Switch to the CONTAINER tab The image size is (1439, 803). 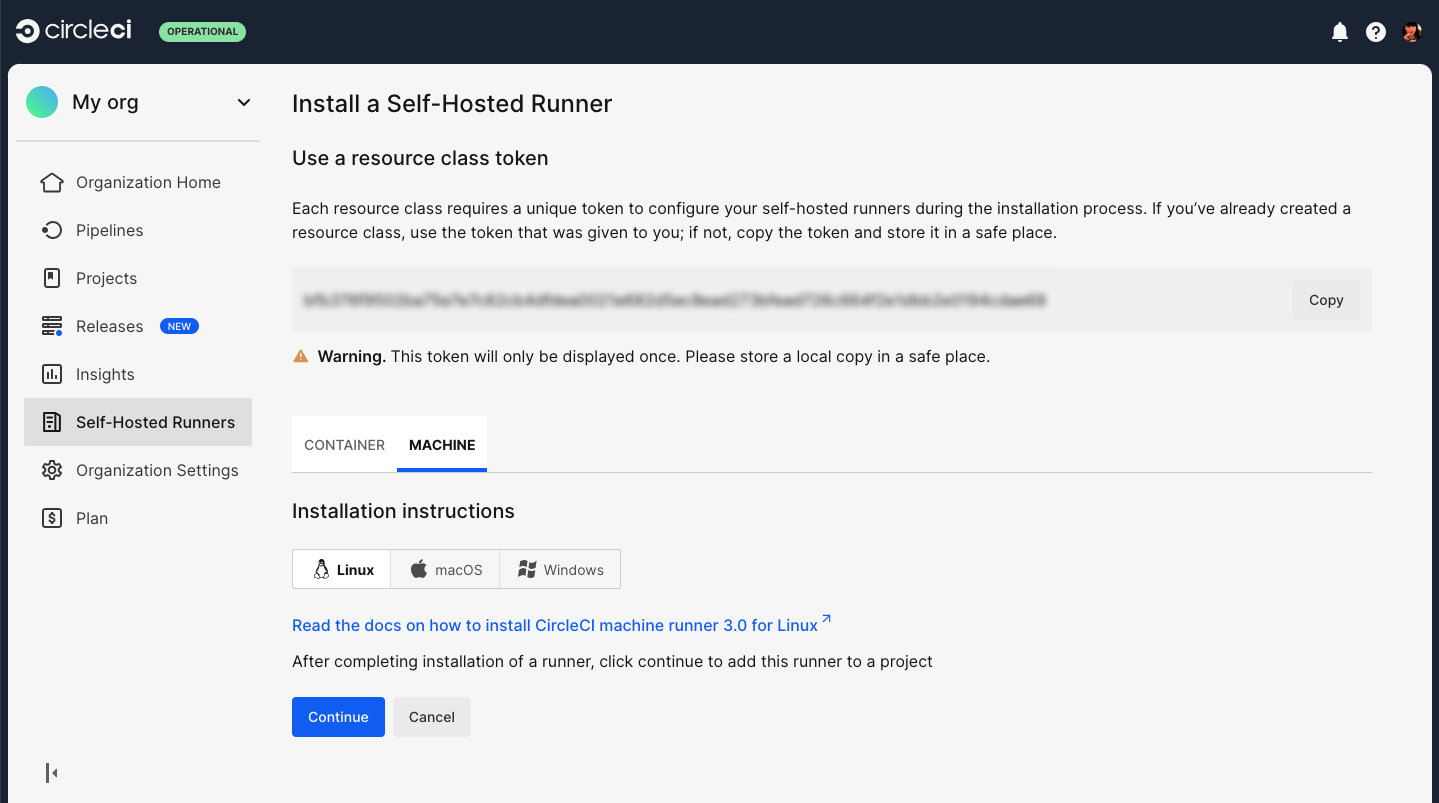(344, 445)
